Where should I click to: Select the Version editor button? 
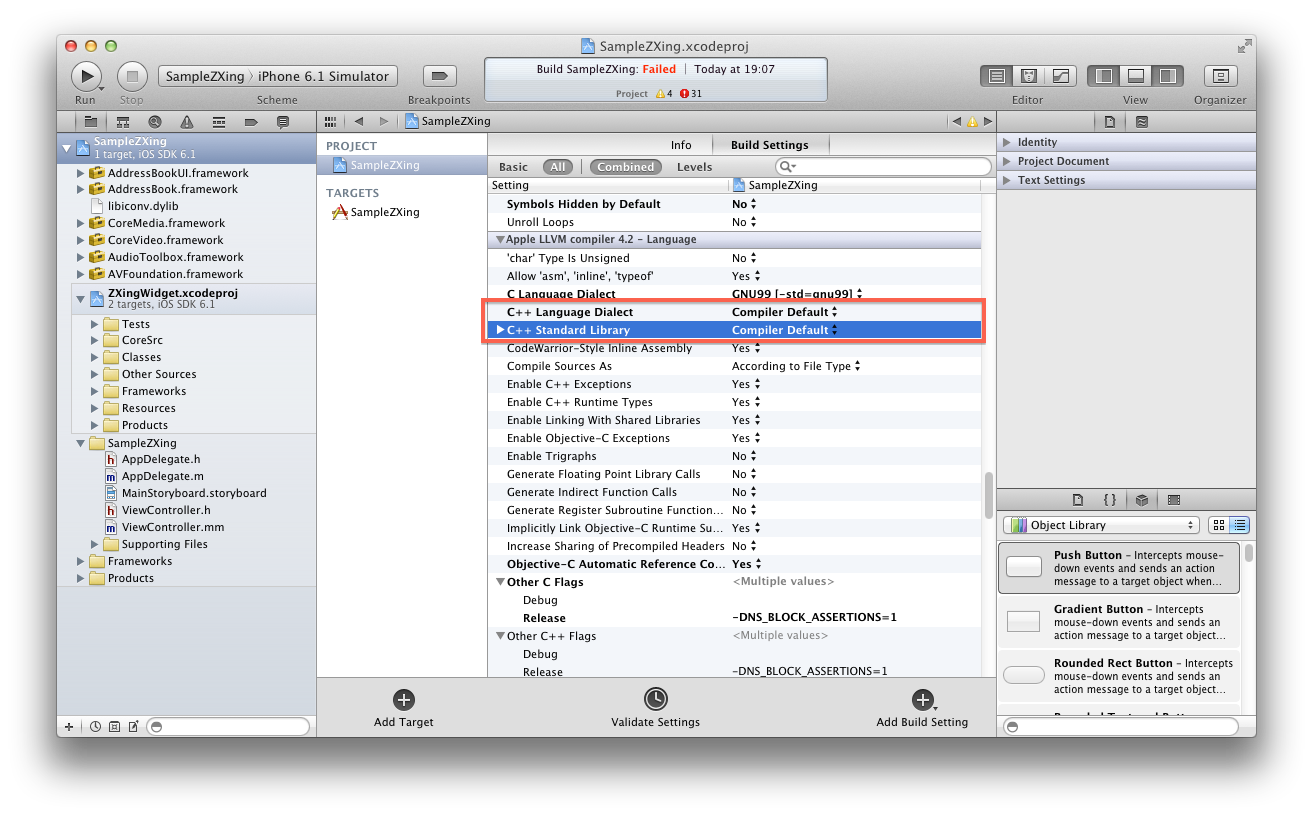click(1060, 76)
